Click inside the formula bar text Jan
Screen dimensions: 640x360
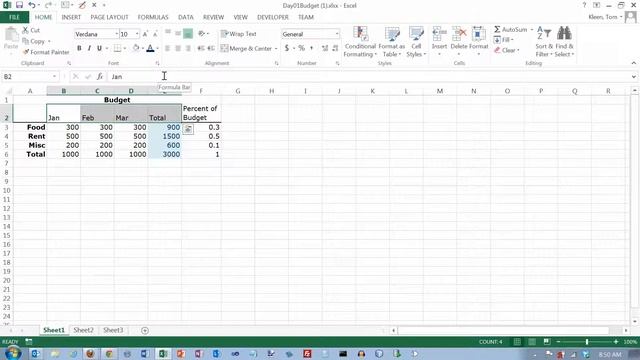[x=117, y=77]
